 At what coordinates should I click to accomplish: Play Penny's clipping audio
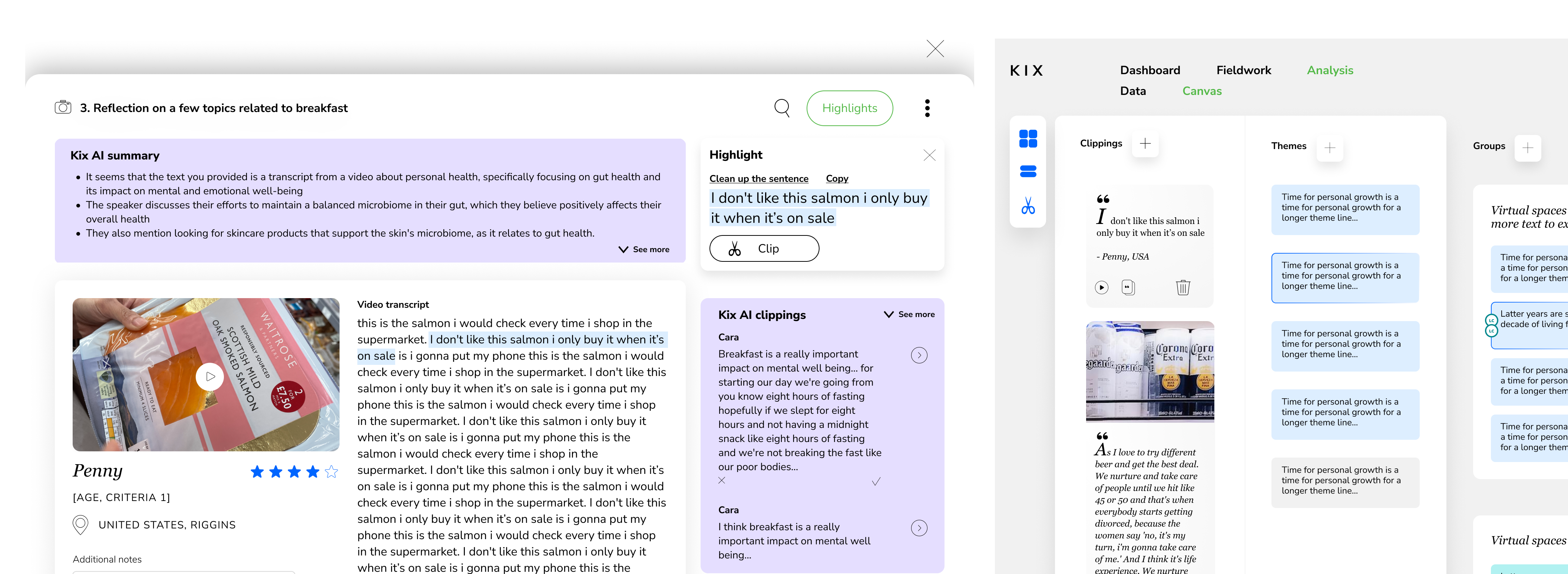[x=1101, y=287]
